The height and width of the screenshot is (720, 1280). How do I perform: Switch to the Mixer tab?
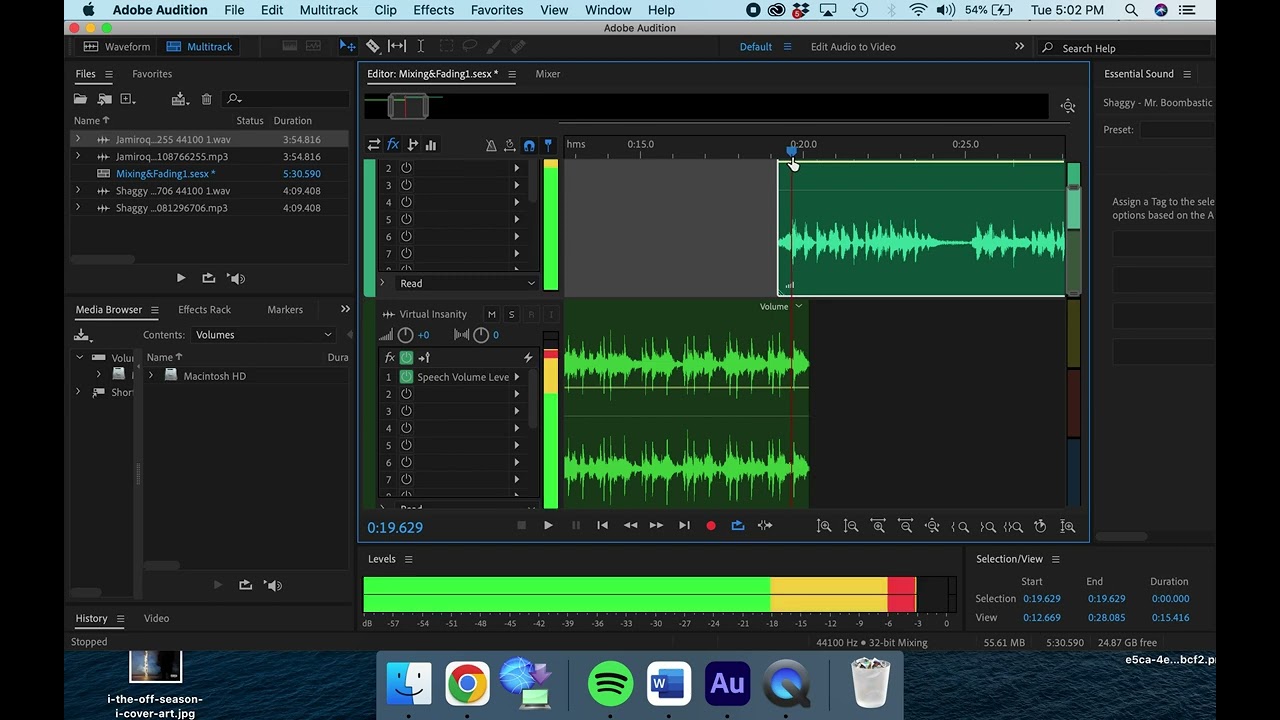pyautogui.click(x=547, y=74)
